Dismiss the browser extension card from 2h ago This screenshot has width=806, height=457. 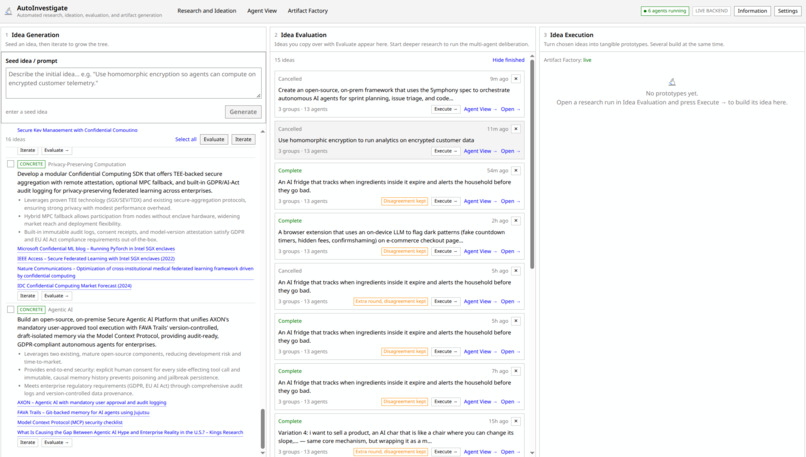click(516, 221)
